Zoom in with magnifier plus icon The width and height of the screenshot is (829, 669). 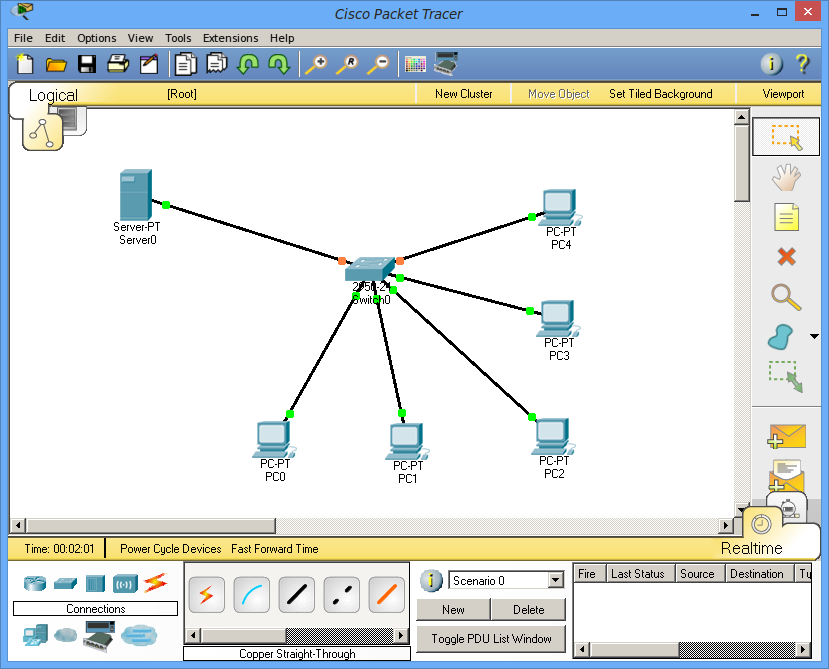[x=316, y=65]
